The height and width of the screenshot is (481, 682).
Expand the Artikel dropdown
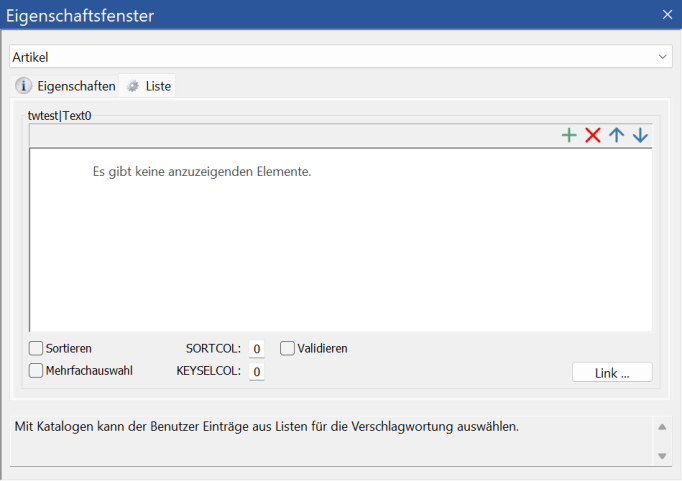coord(663,57)
